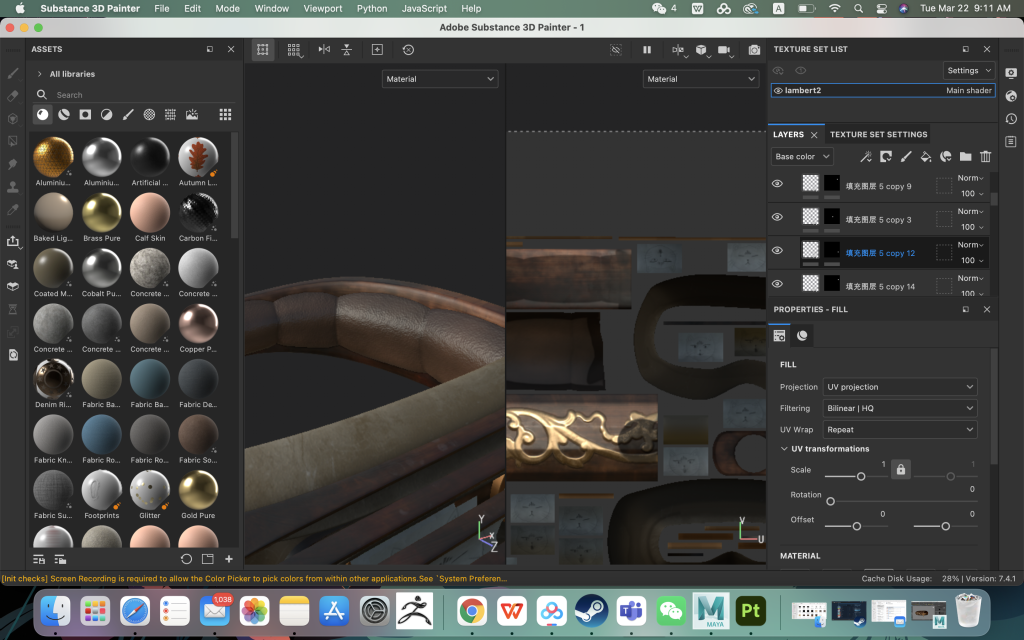This screenshot has width=1024, height=640.
Task: Open the Python menu
Action: [372, 8]
